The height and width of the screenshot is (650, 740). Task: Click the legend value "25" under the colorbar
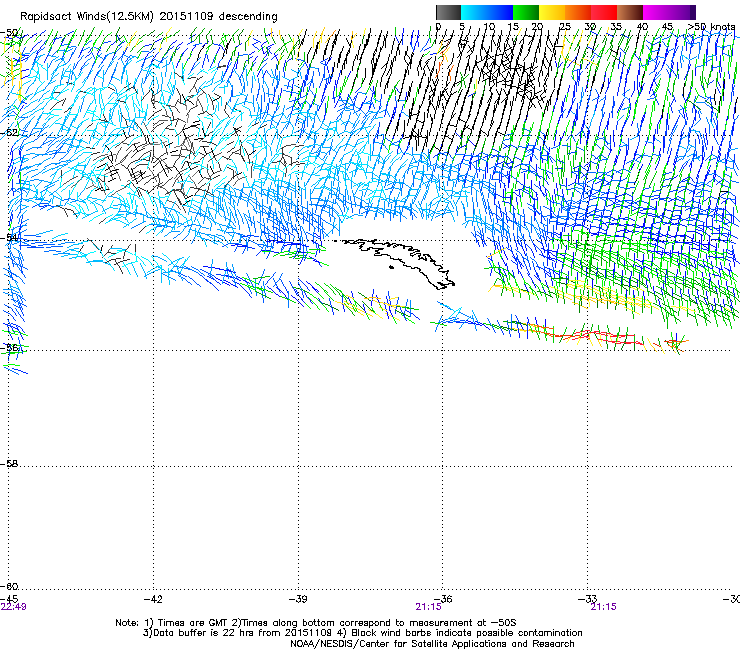[564, 26]
